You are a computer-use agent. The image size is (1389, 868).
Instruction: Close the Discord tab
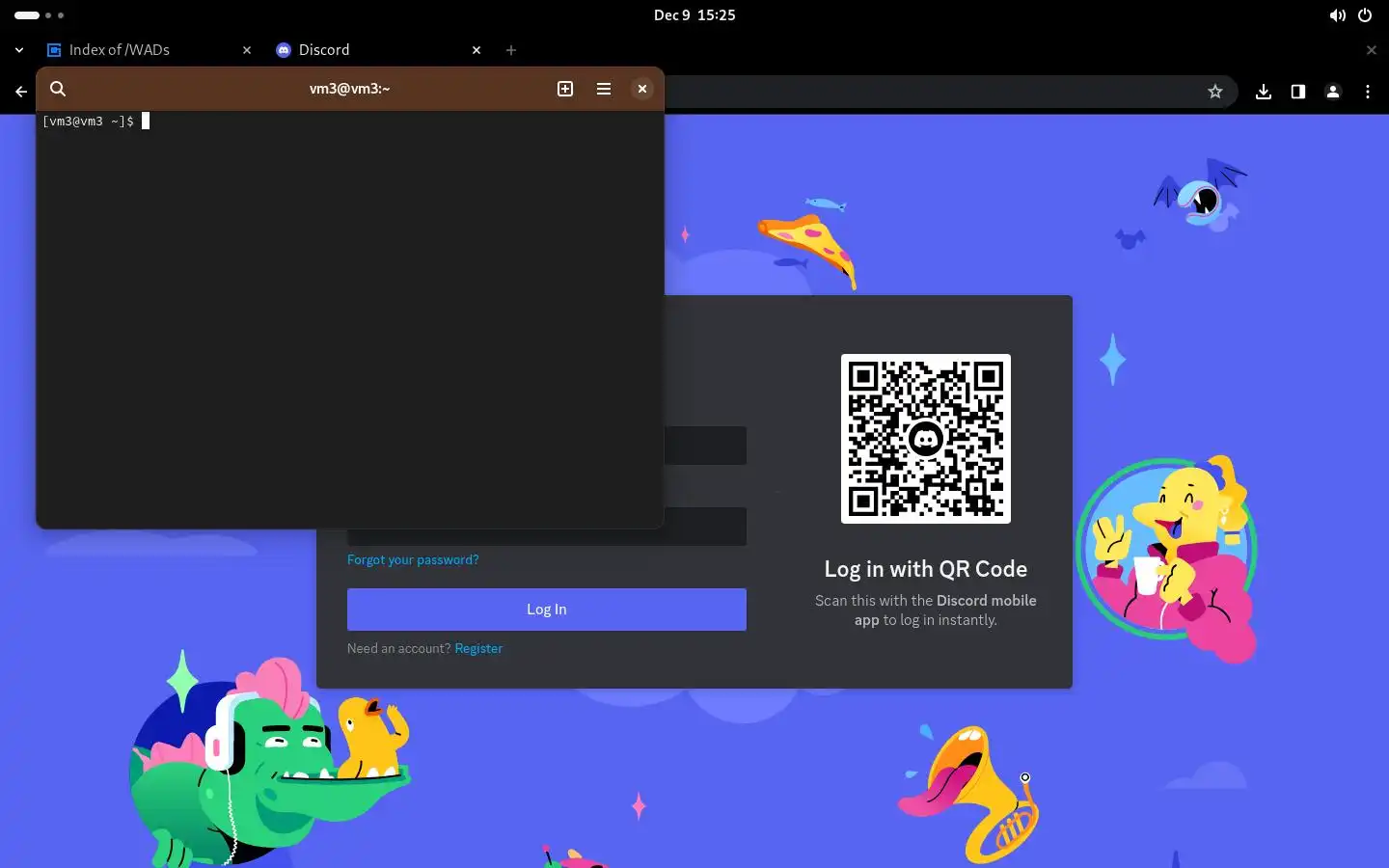pos(477,50)
